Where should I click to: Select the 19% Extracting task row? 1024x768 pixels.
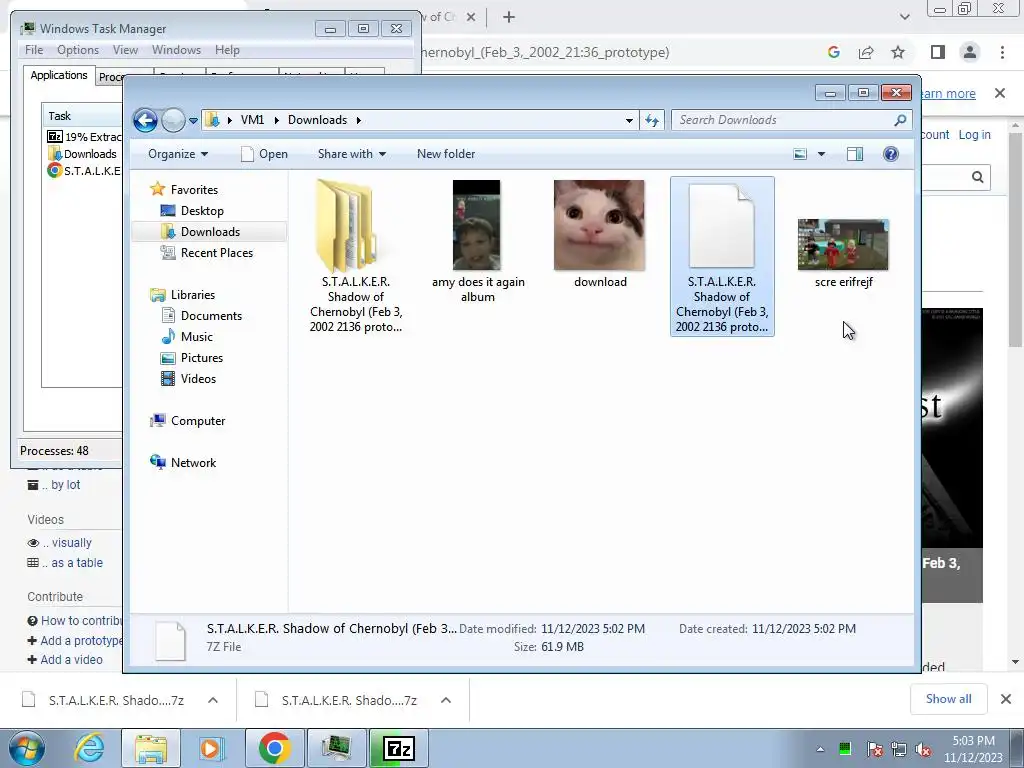click(84, 136)
